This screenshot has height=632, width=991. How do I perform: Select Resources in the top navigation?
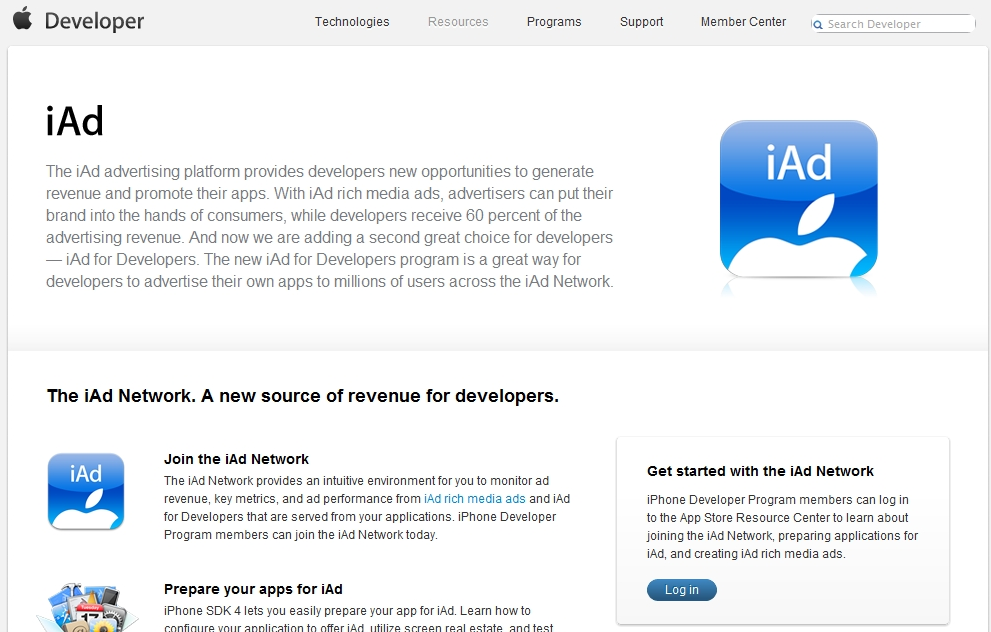[458, 22]
